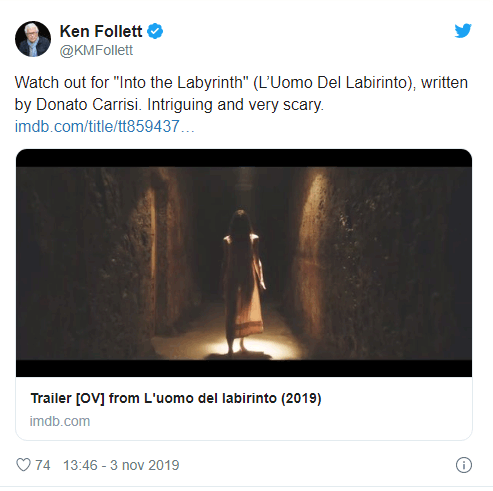Open the @KMFollett handle link
Viewport: 493px width, 491px height.
tap(96, 50)
